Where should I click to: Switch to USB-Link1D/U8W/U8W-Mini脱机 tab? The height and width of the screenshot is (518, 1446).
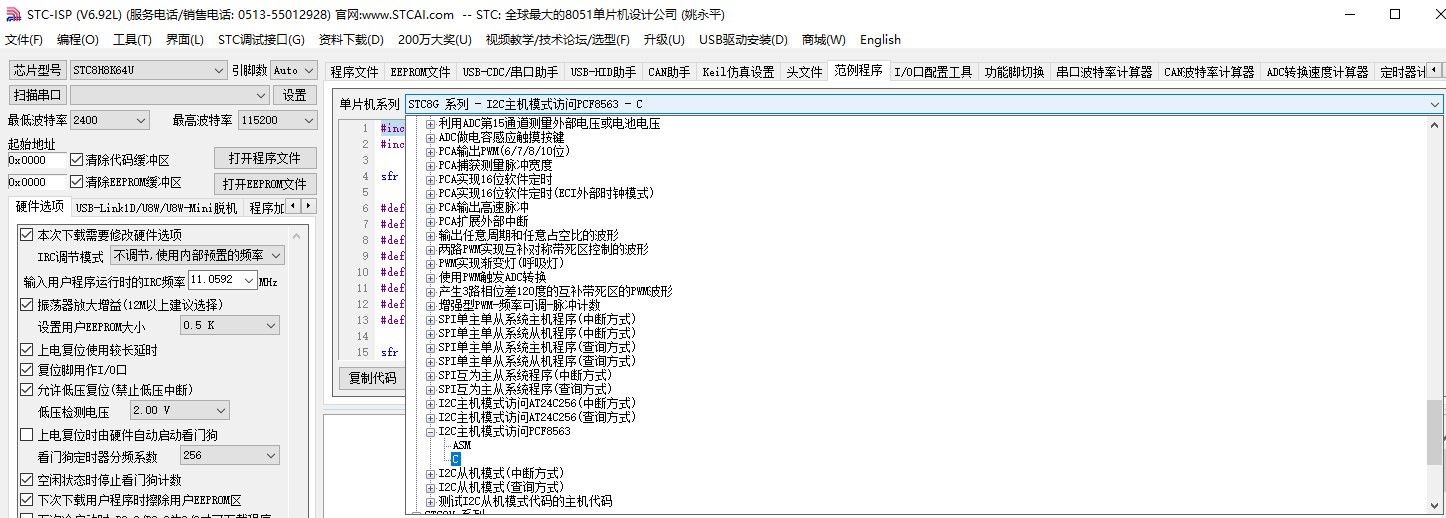tap(156, 208)
